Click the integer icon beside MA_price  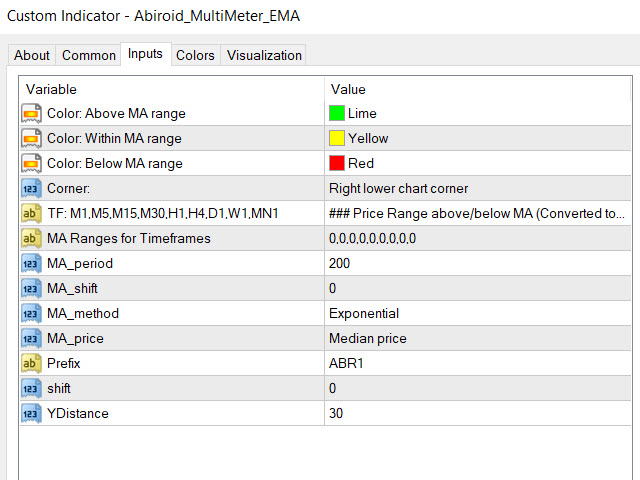click(x=31, y=338)
